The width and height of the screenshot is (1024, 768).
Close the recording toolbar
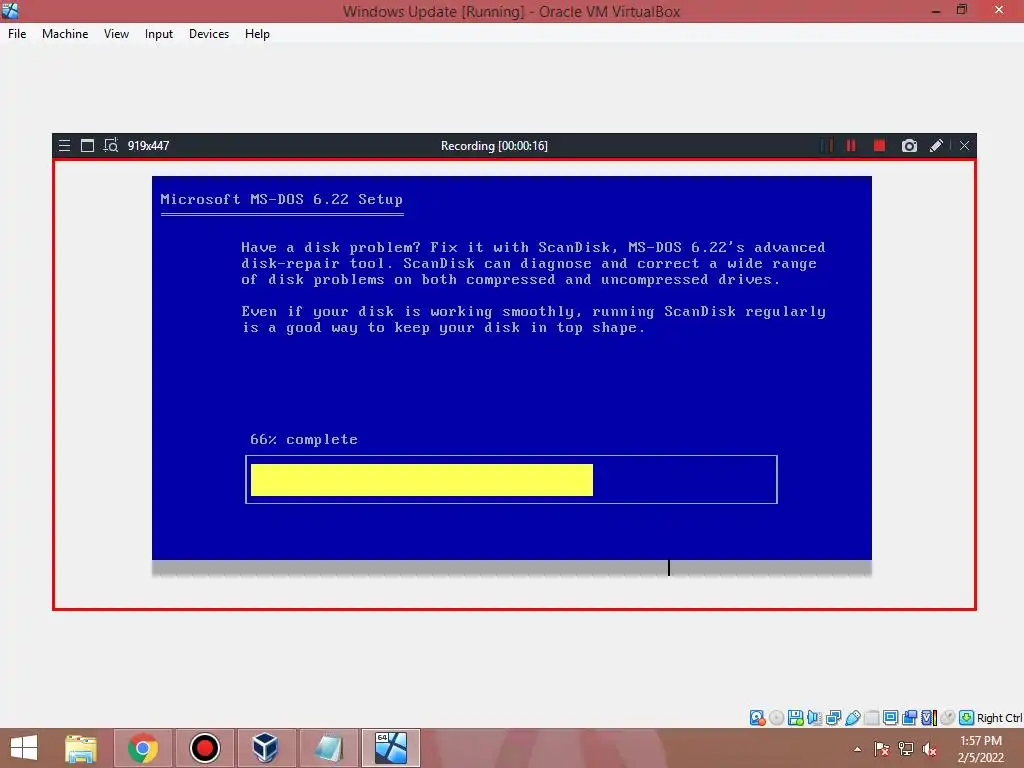click(964, 146)
